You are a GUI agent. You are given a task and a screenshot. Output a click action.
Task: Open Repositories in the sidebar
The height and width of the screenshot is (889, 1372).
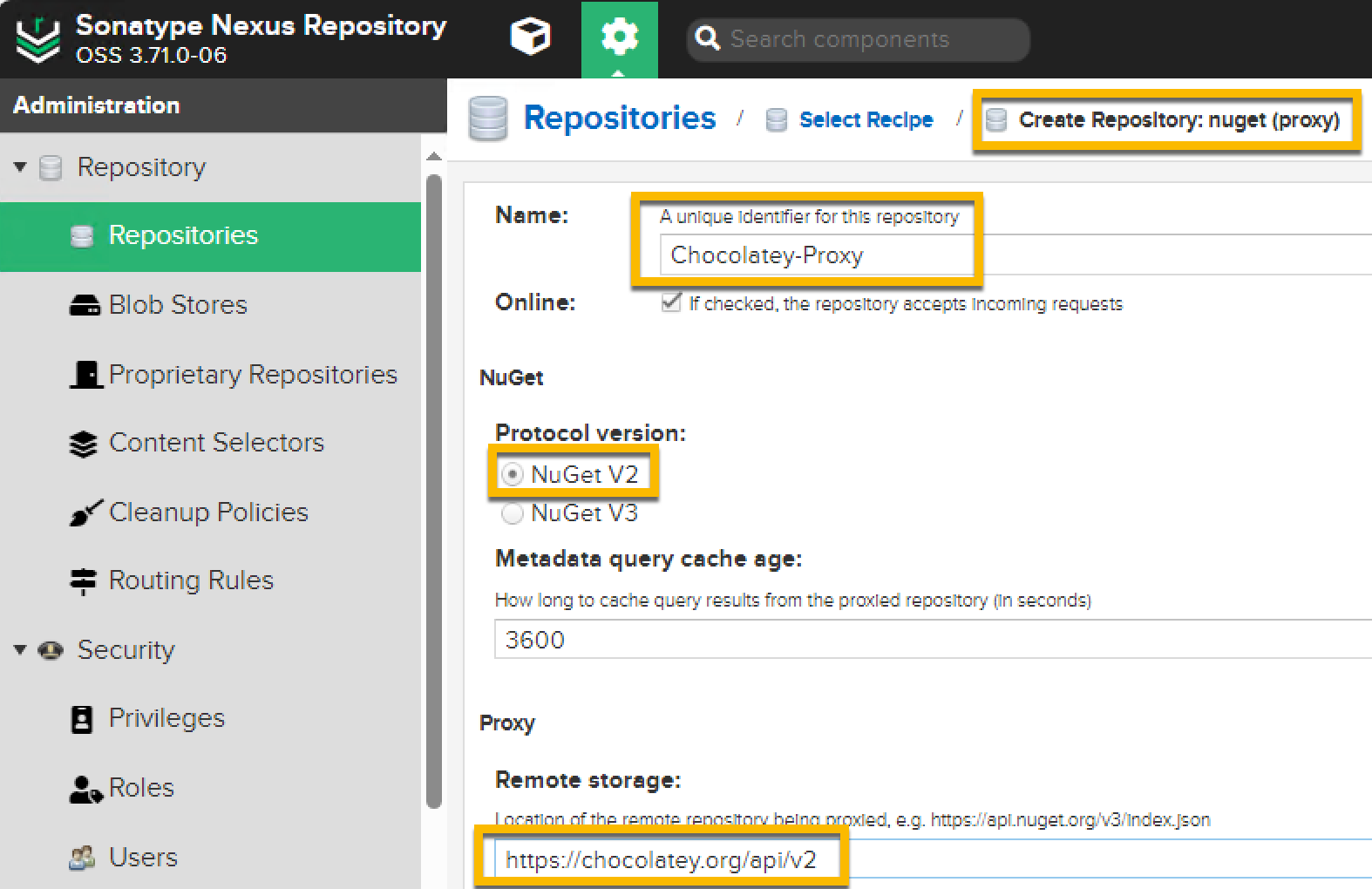(x=210, y=236)
